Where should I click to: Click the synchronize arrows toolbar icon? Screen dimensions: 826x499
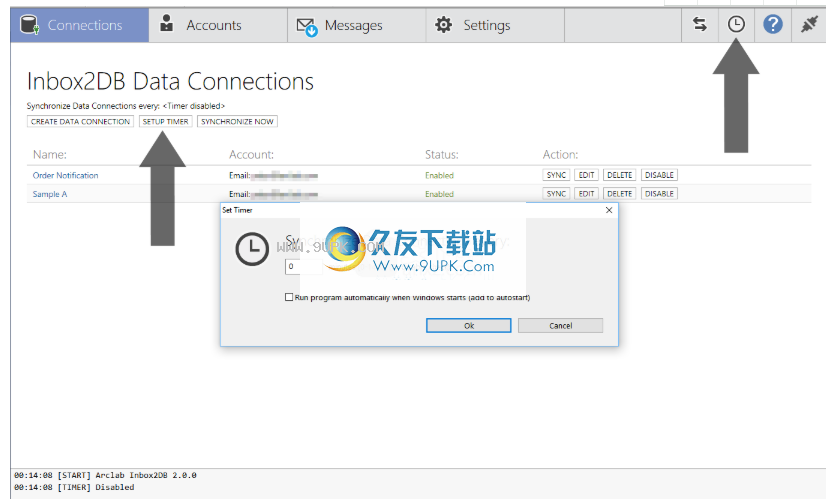[x=700, y=24]
